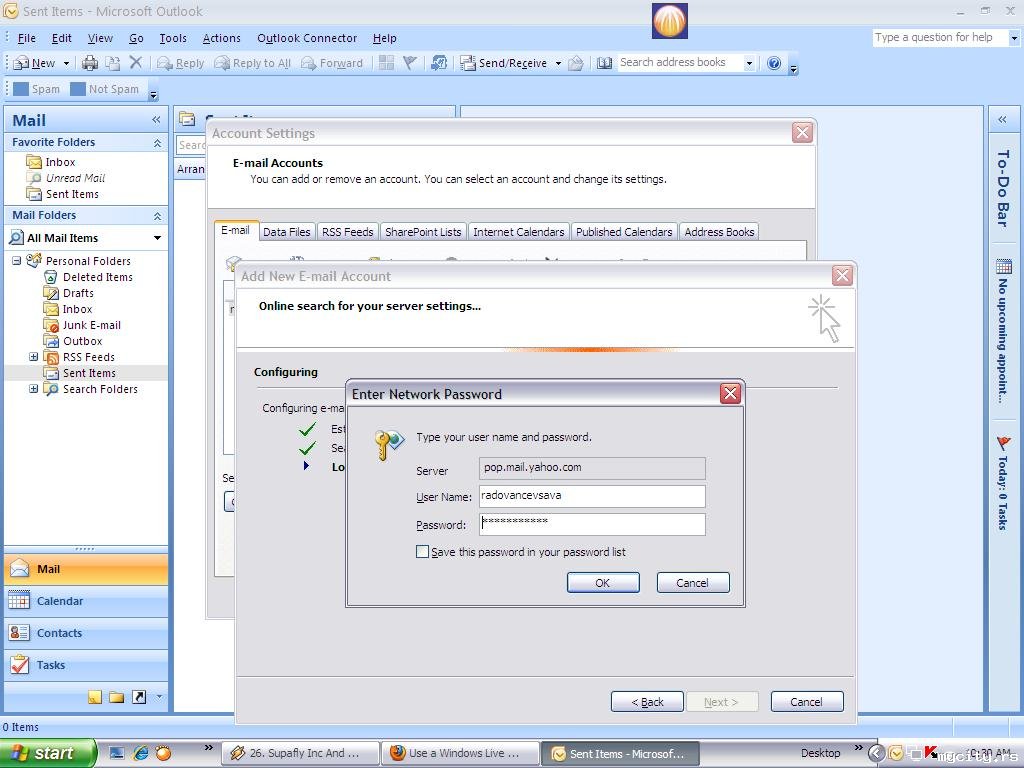Click the Windows start button
This screenshot has height=768, width=1024.
tap(48, 753)
